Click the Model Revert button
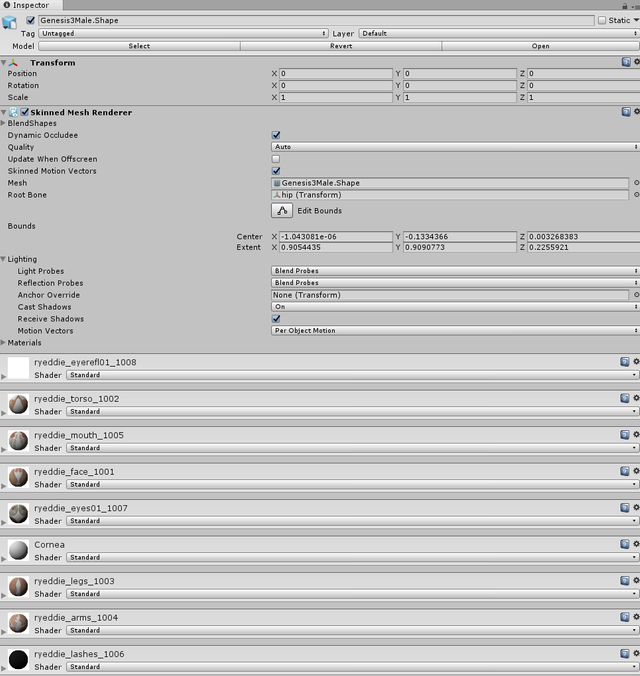This screenshot has height=676, width=640. pos(341,46)
